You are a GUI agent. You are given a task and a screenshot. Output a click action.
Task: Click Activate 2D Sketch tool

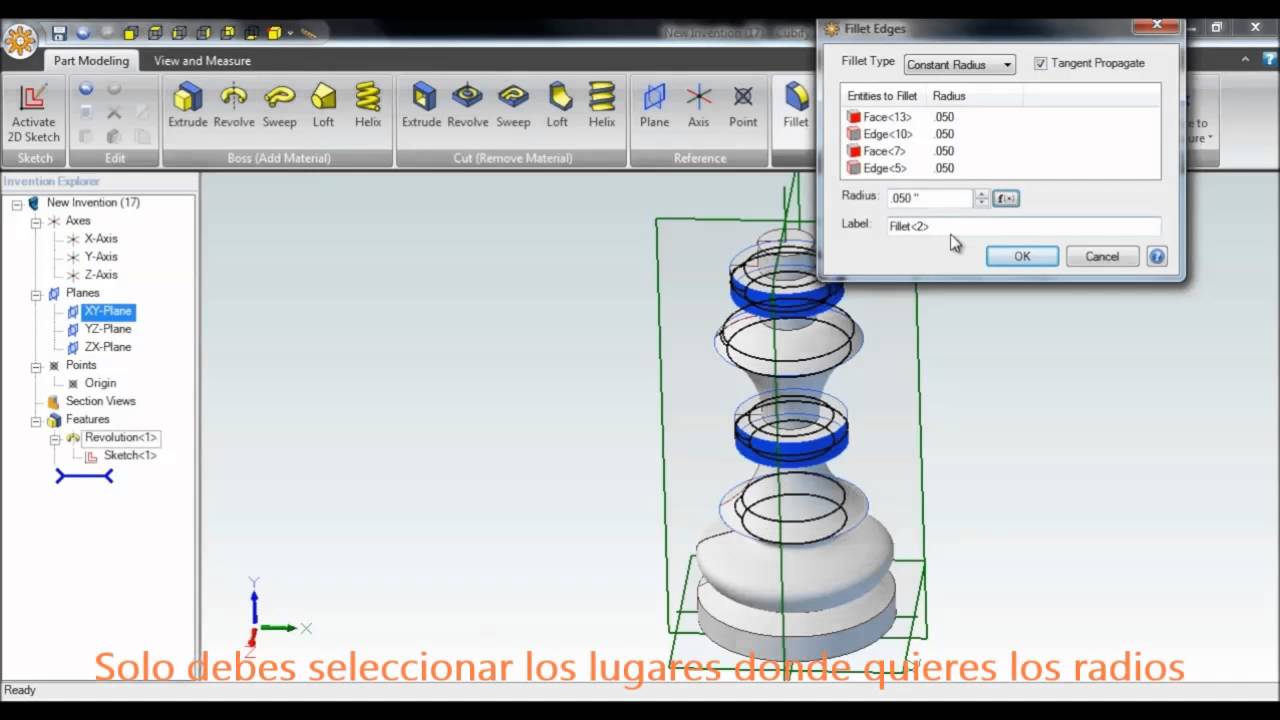coord(34,113)
